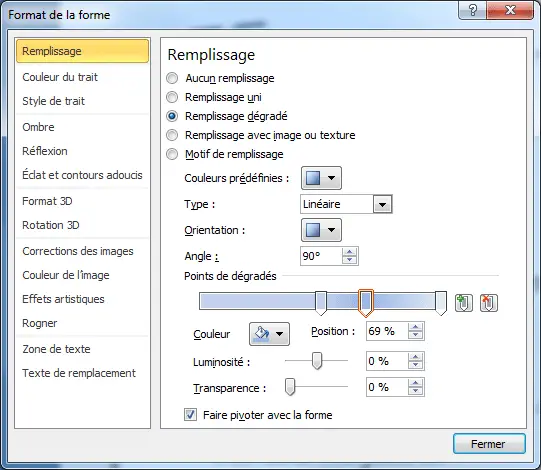541x470 pixels.
Task: Open Éclat et contours adoucis category
Action: pos(82,175)
